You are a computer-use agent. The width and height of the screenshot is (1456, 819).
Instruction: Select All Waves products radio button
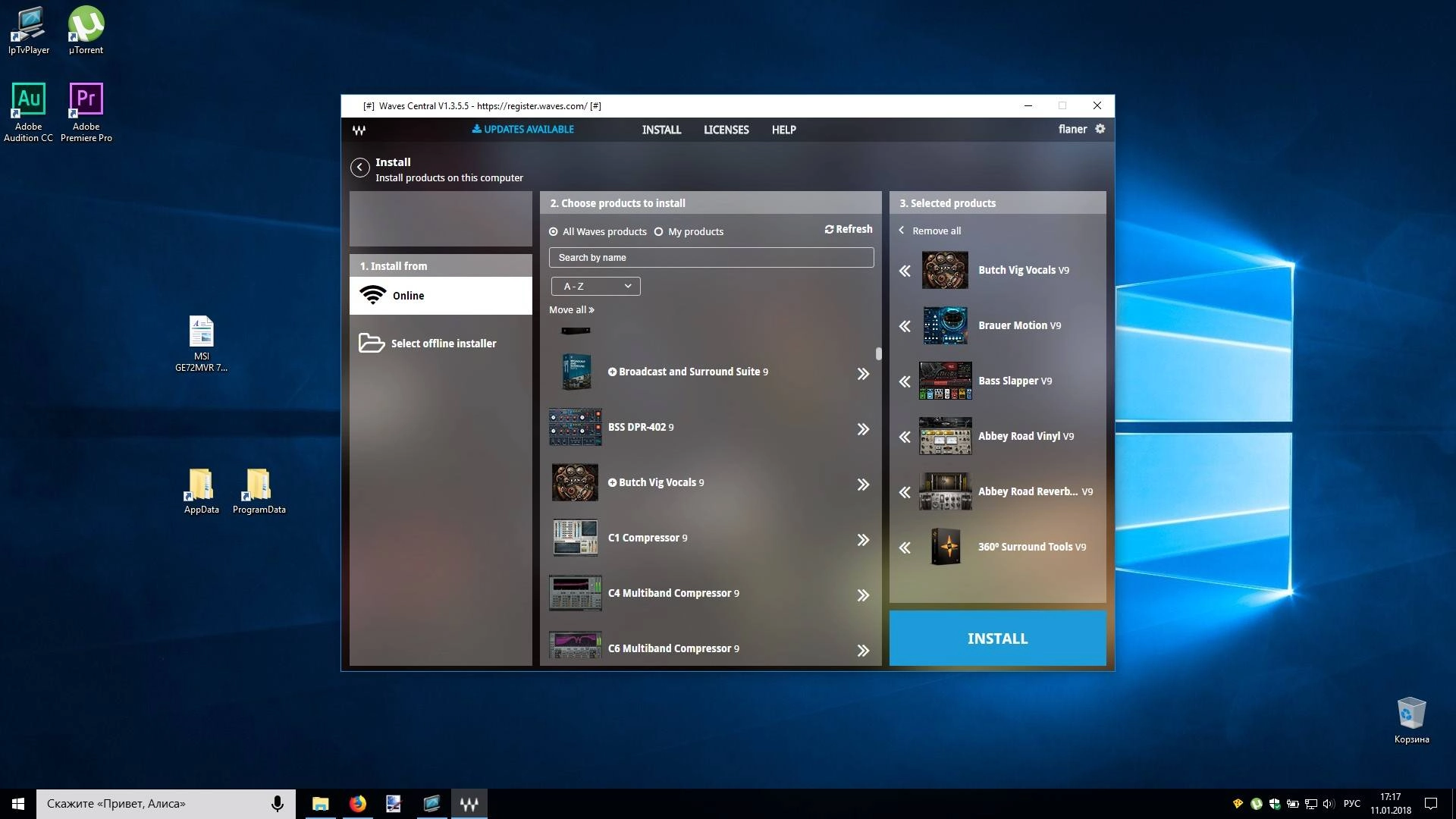pos(554,232)
